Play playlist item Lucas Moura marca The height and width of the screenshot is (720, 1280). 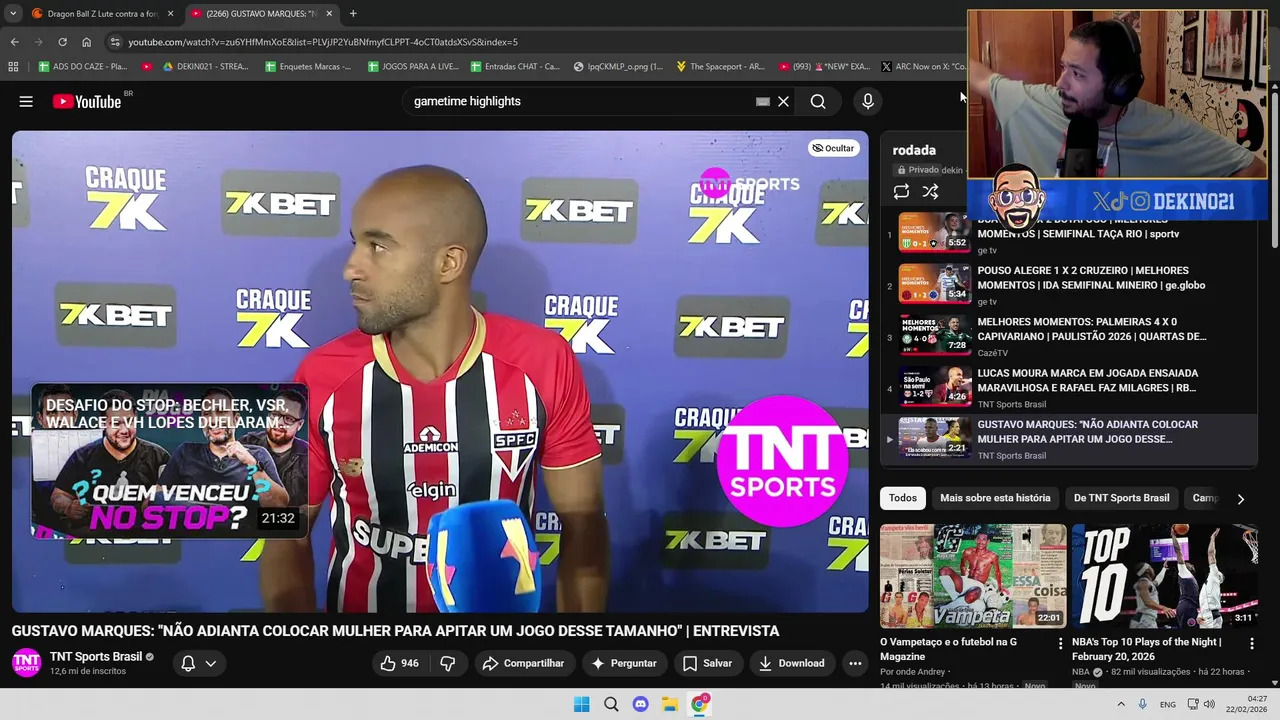click(1068, 387)
